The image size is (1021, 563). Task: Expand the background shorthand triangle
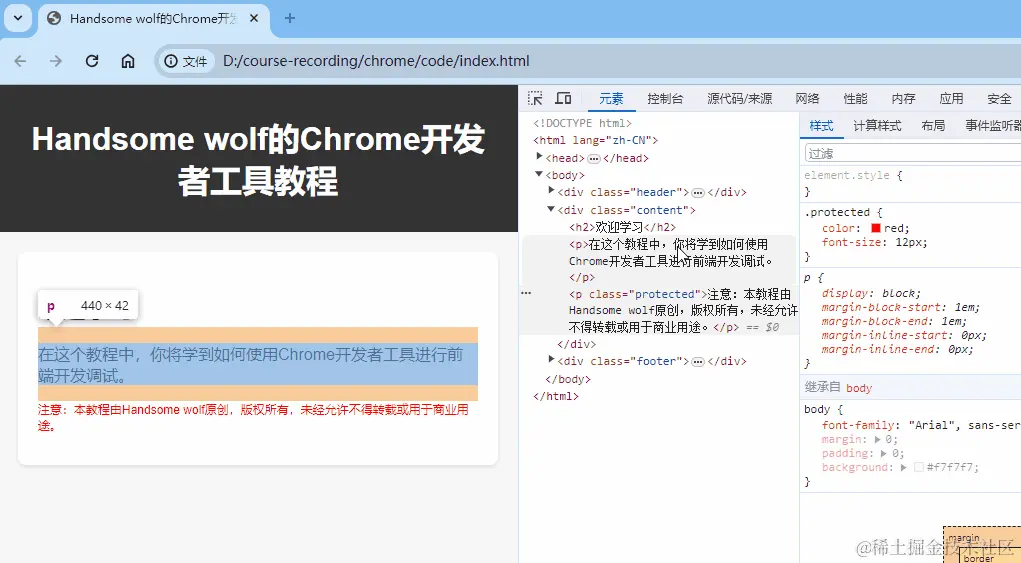point(904,467)
